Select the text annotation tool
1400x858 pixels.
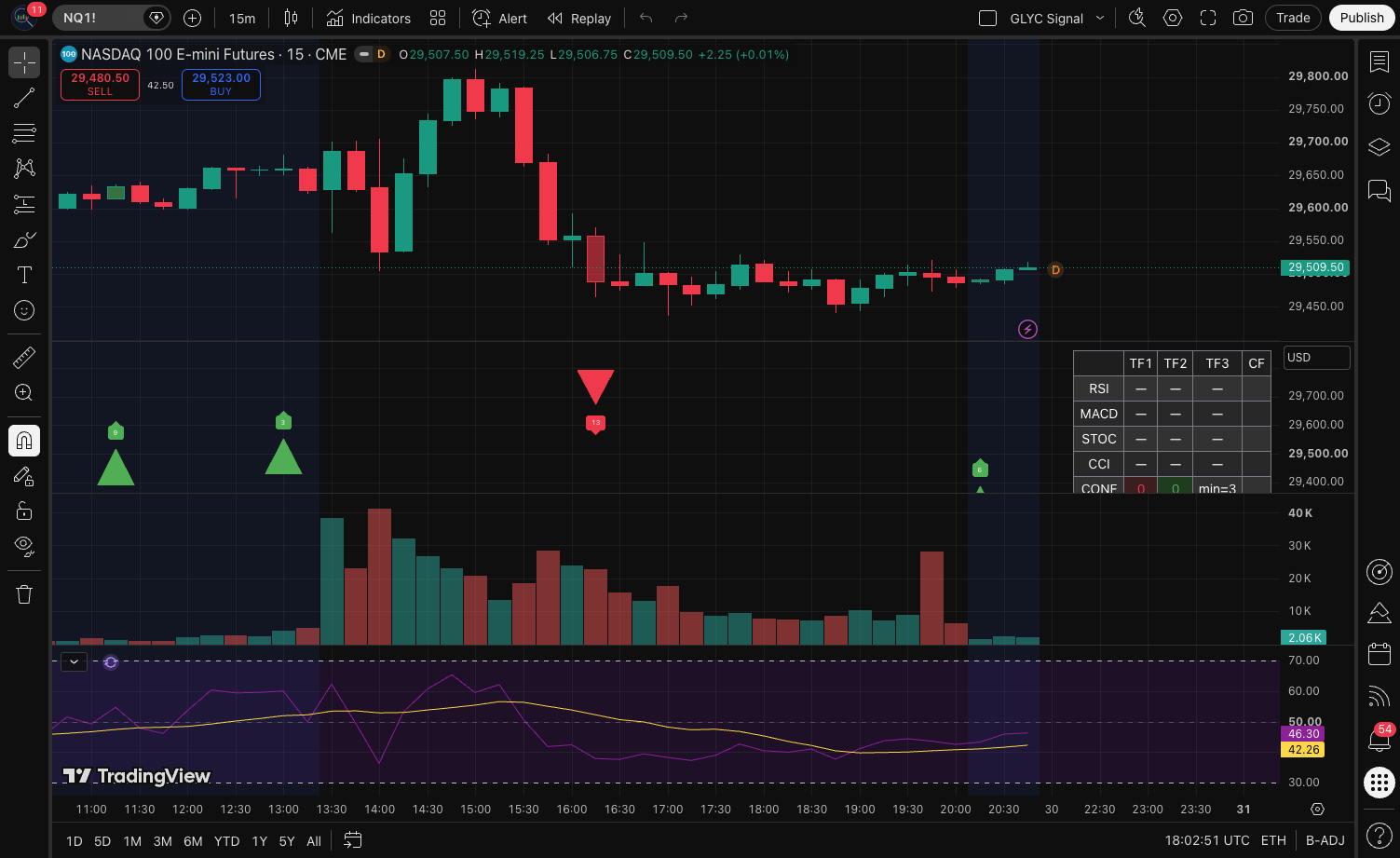tap(24, 275)
